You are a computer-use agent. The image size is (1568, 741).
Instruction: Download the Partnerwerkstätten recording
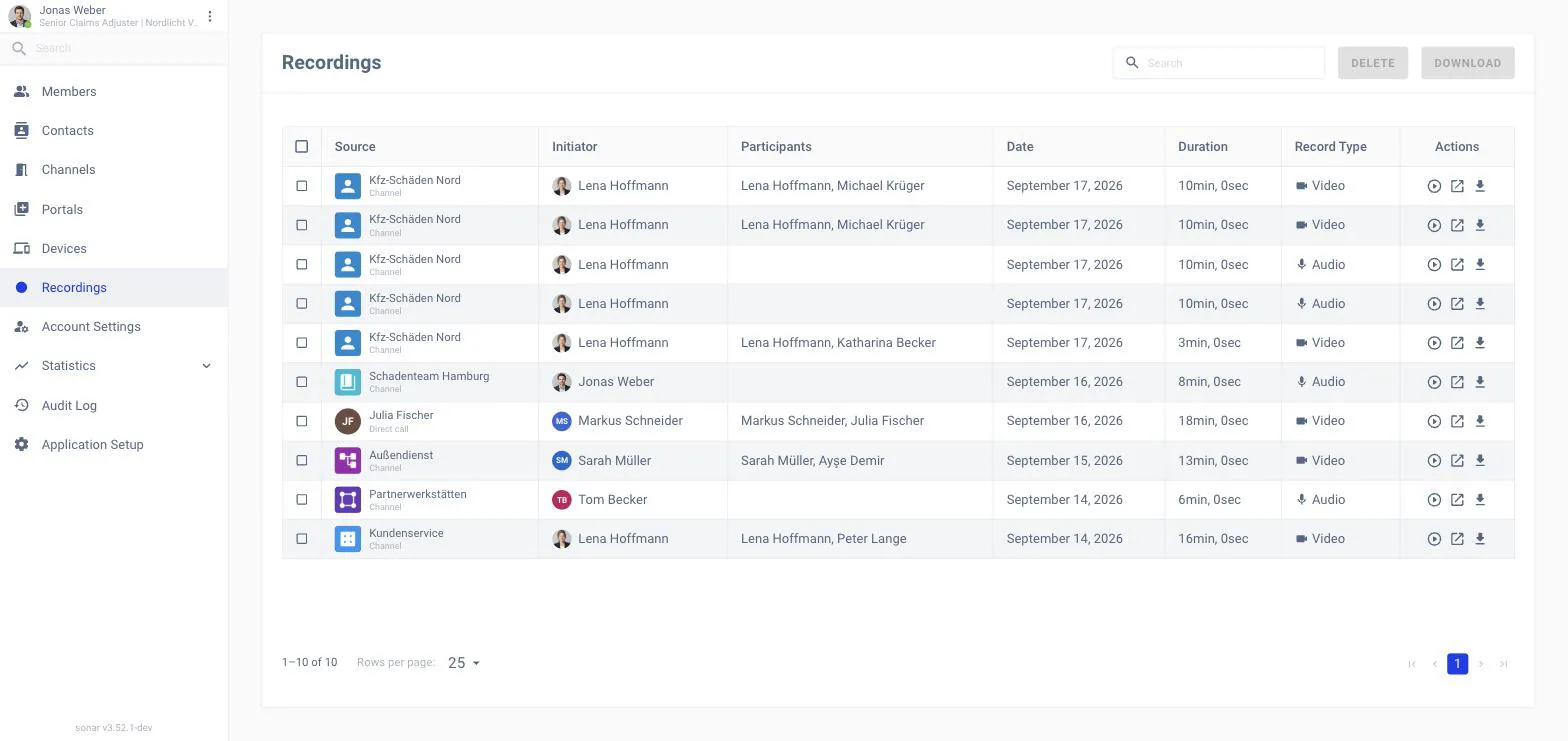click(x=1480, y=500)
